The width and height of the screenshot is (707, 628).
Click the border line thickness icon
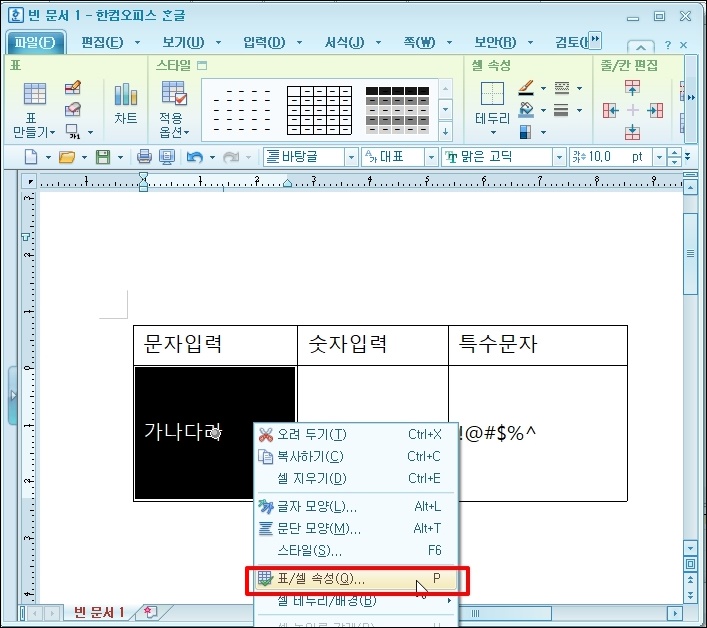point(561,110)
